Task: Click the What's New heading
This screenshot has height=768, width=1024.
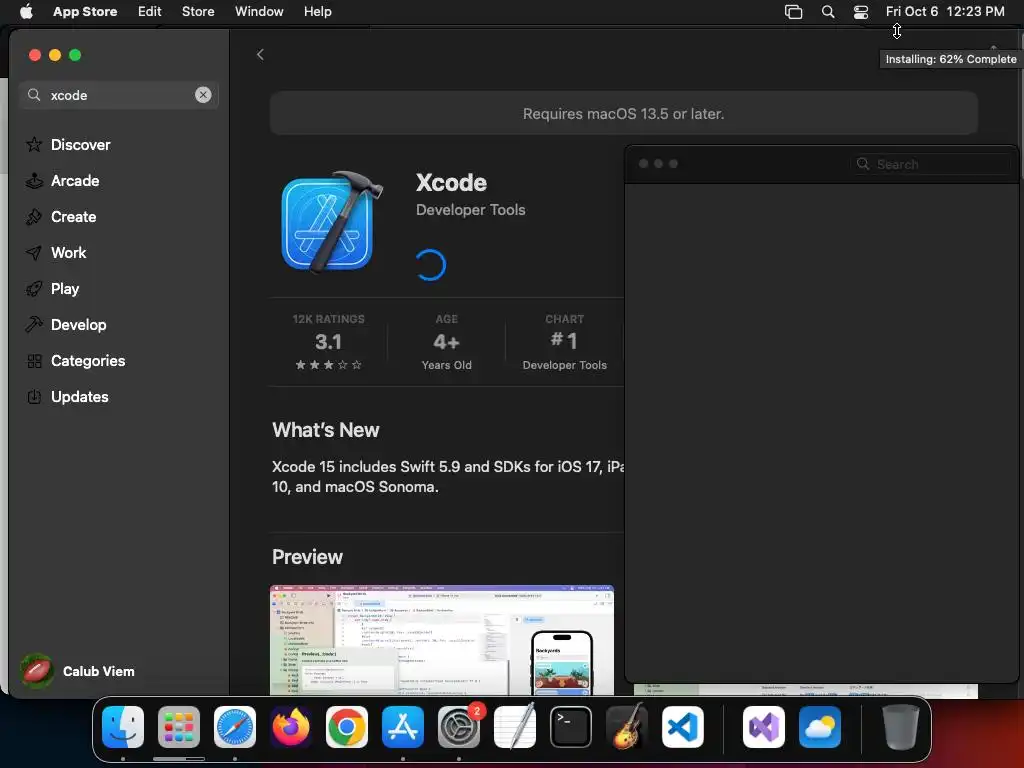Action: pos(325,430)
